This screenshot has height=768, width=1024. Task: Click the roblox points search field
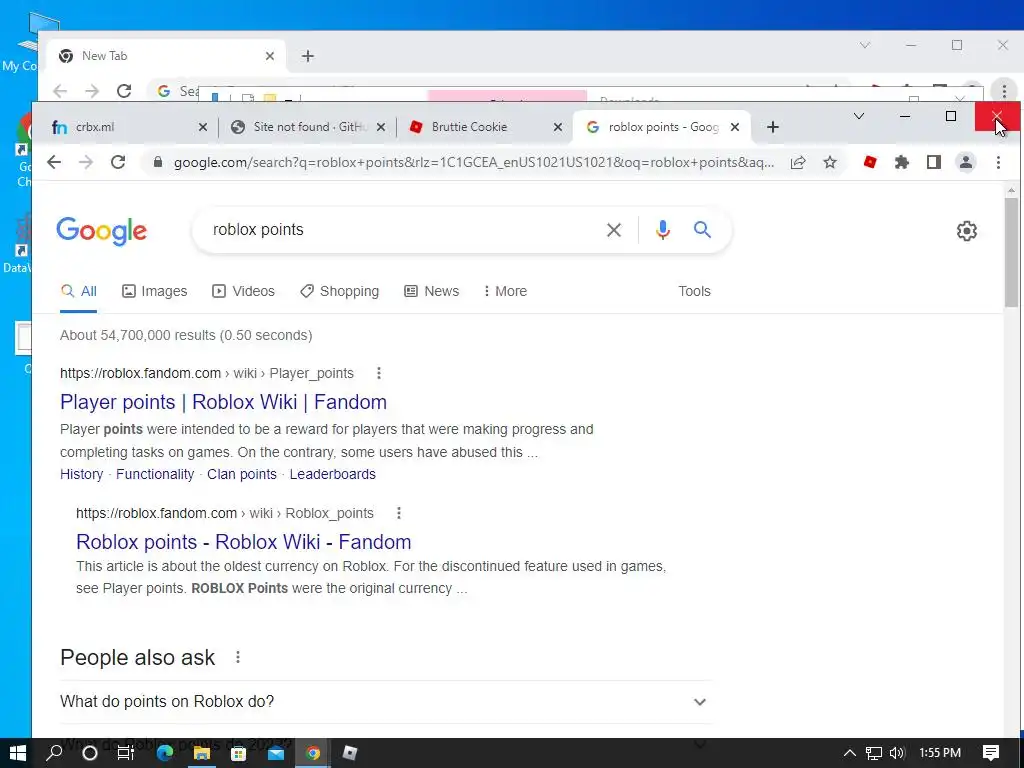[x=398, y=230]
